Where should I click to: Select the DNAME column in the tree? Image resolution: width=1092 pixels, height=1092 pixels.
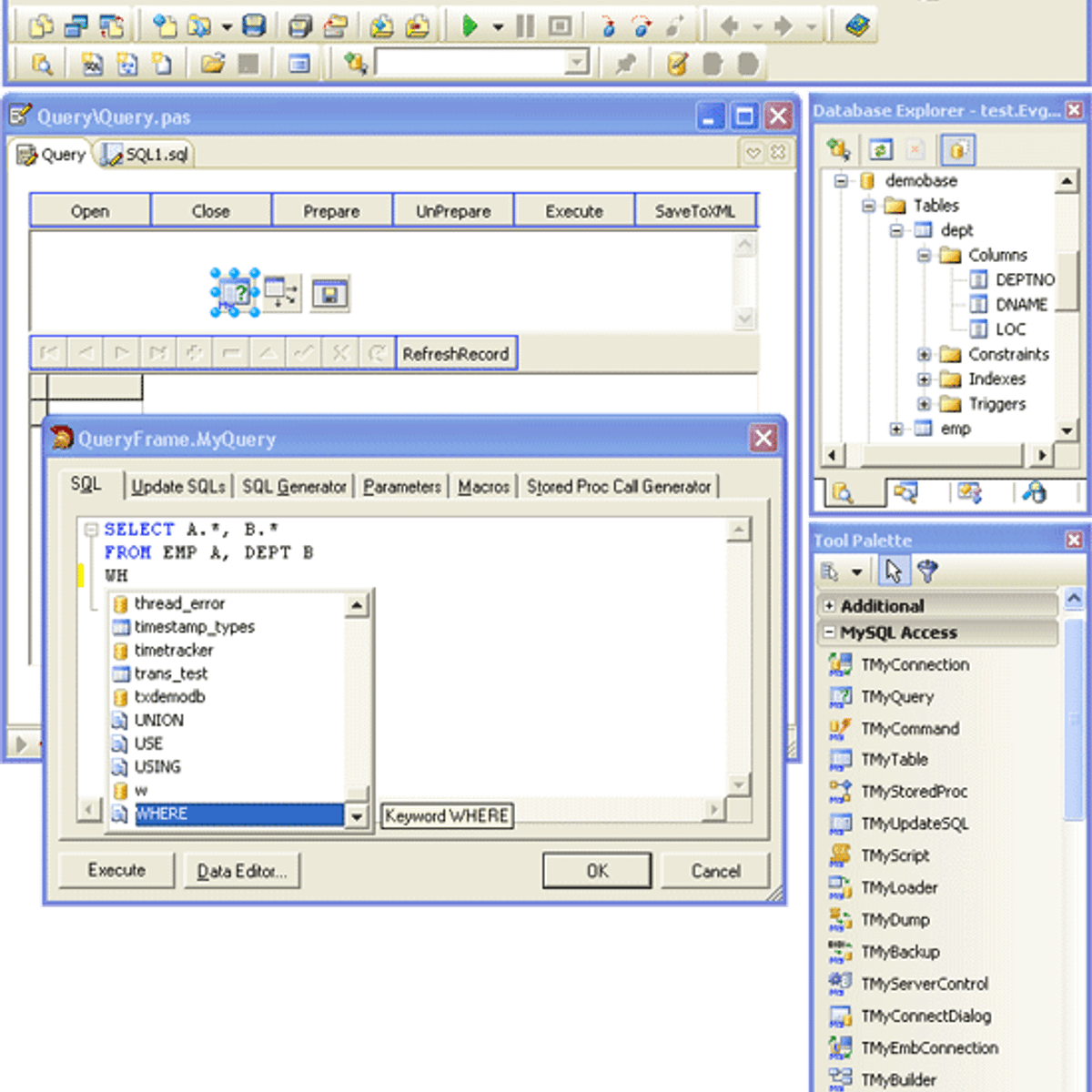pos(1021,305)
